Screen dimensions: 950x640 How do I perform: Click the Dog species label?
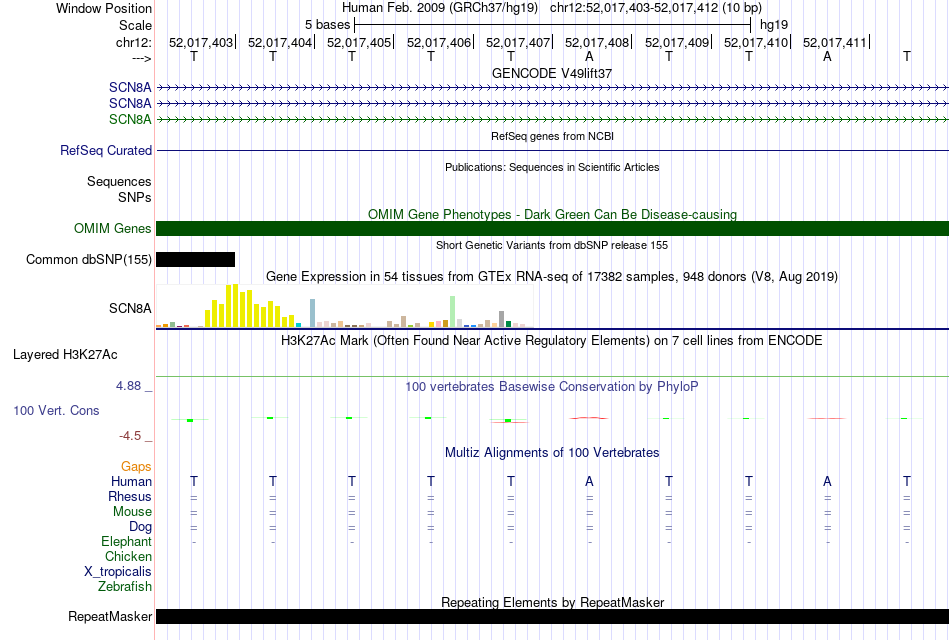140,527
